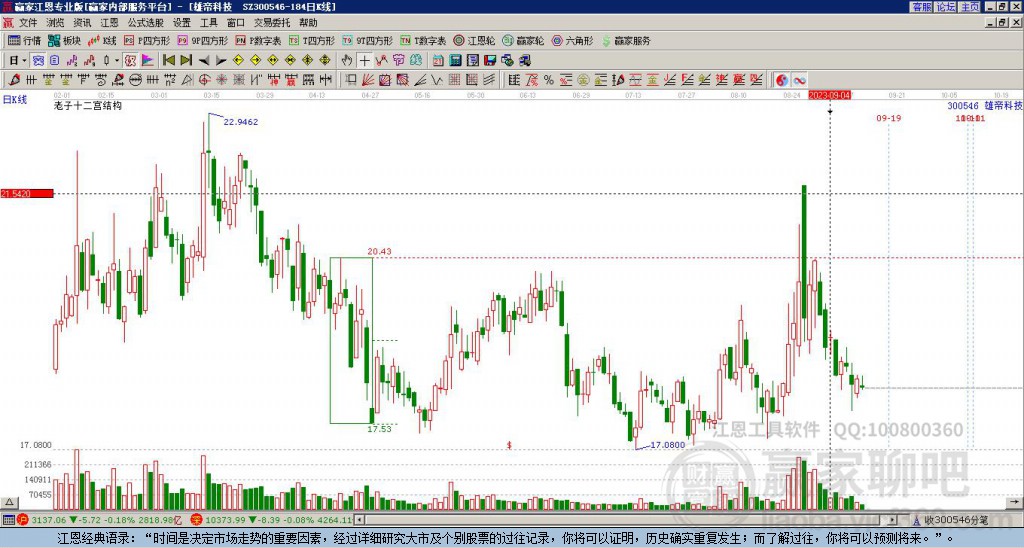Expand the candlestick chart type dropdown arrow

[x=117, y=61]
